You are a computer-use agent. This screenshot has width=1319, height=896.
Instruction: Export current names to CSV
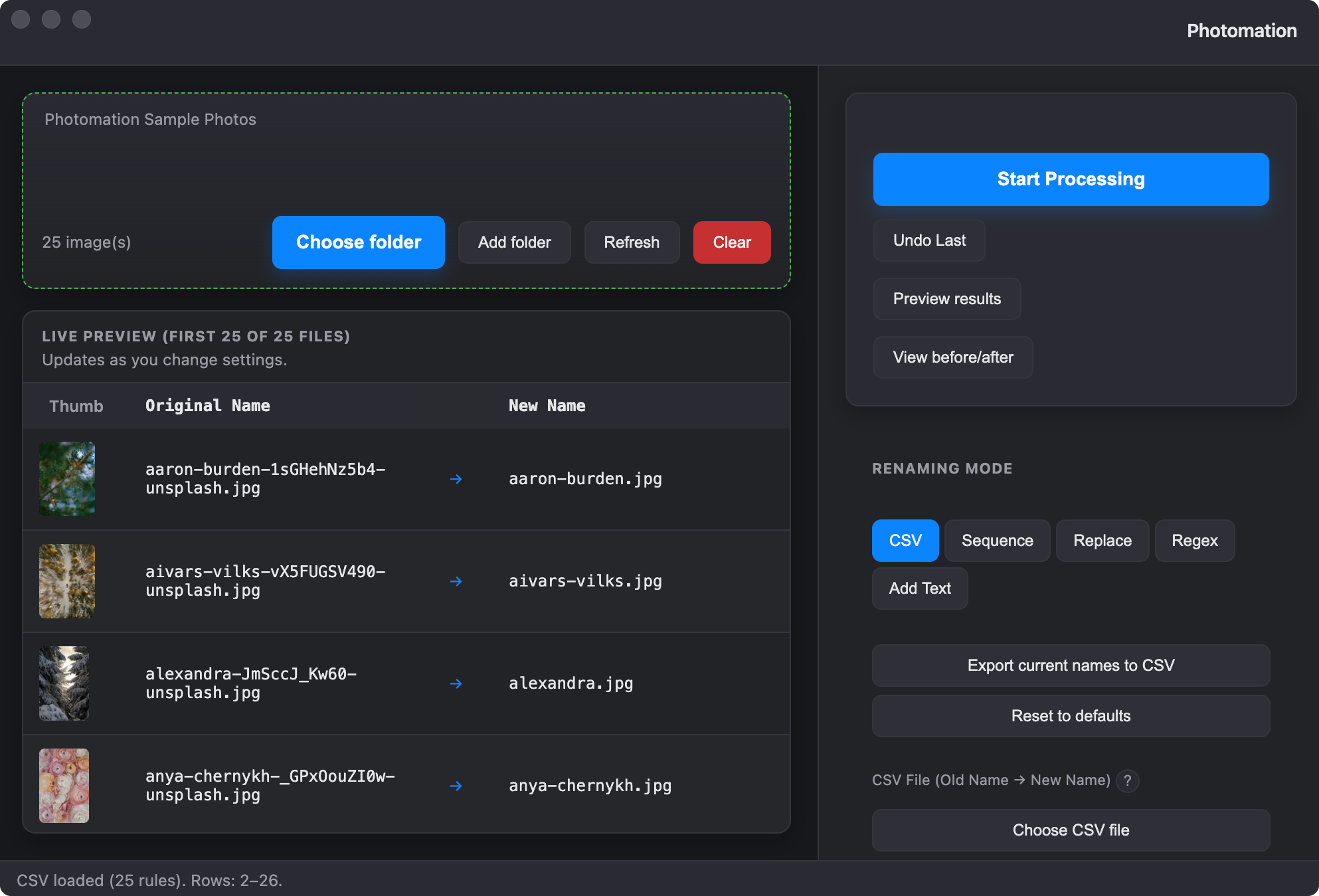pos(1070,665)
